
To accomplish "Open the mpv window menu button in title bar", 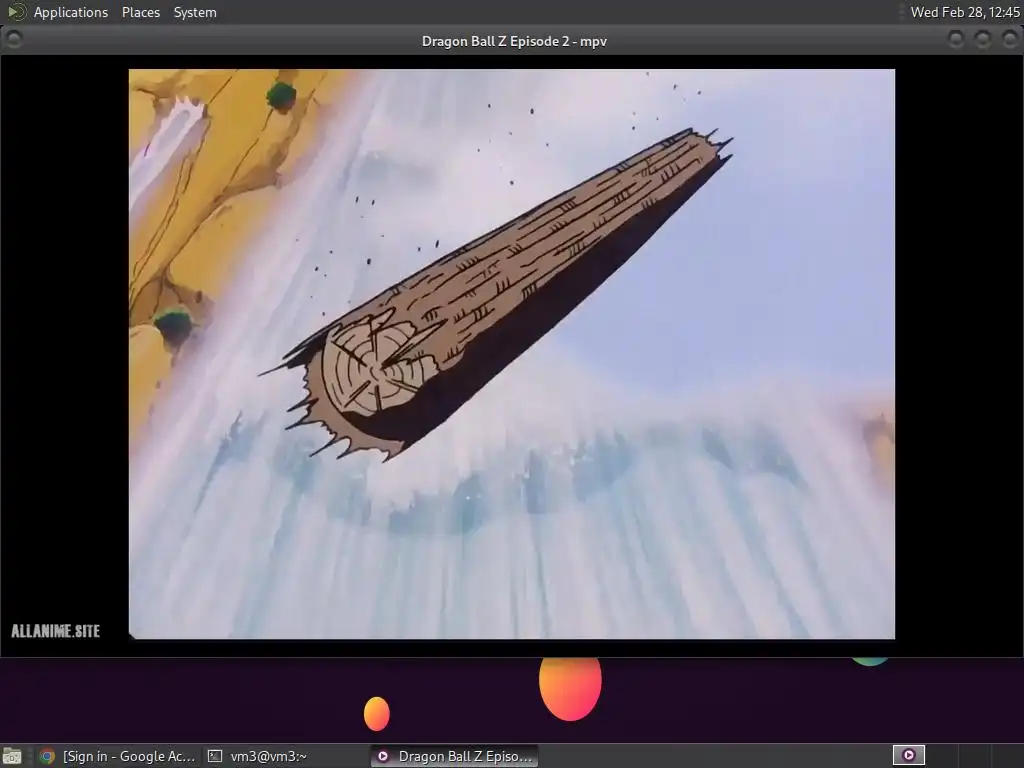I will coord(14,40).
